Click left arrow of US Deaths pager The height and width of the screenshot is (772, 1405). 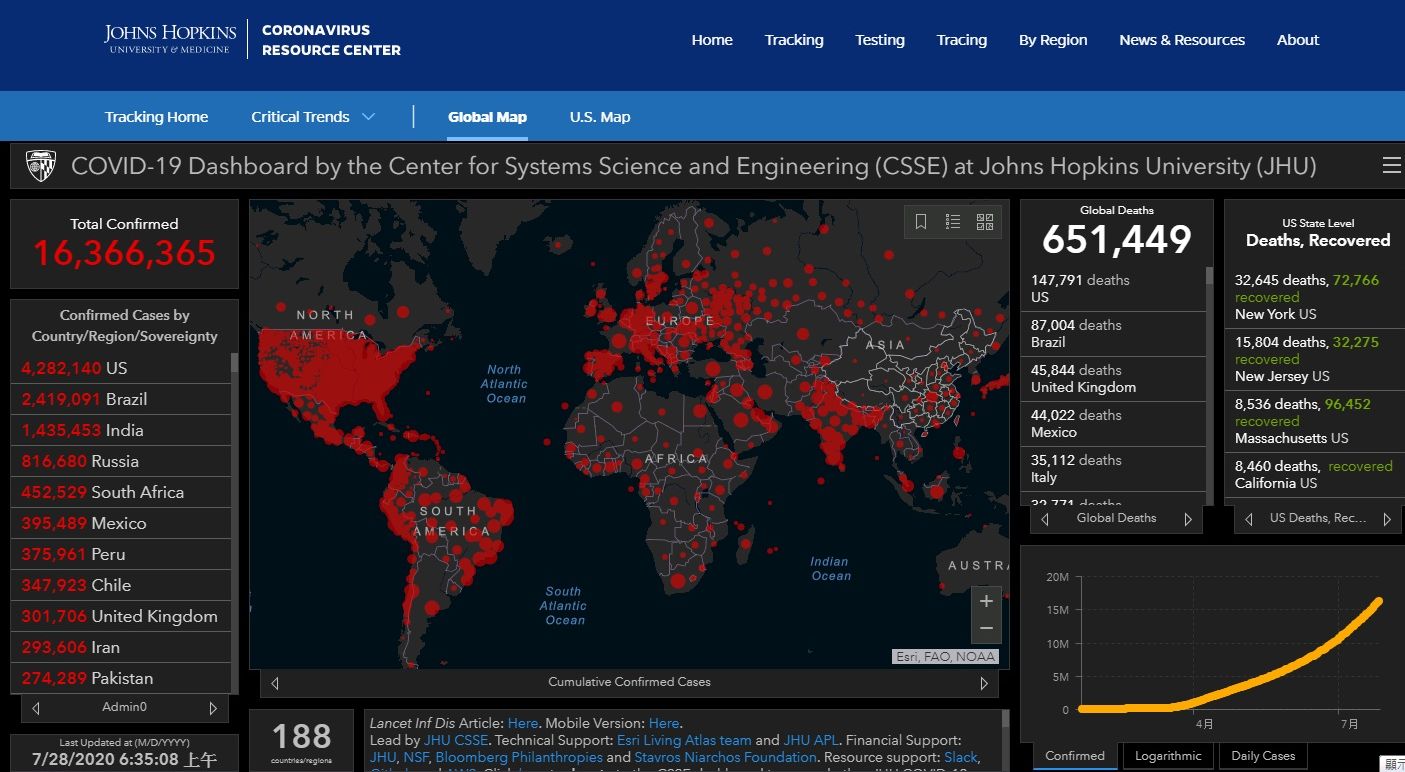1248,519
